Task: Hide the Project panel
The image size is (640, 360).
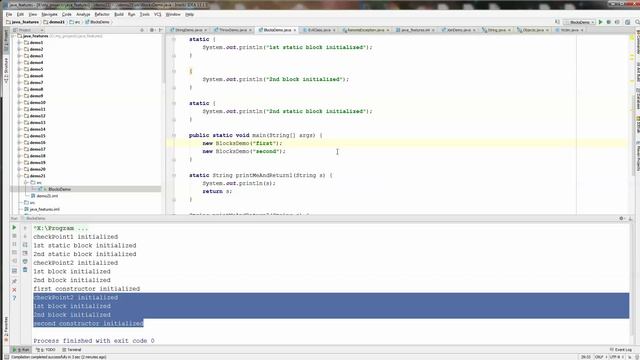Action: pos(160,30)
